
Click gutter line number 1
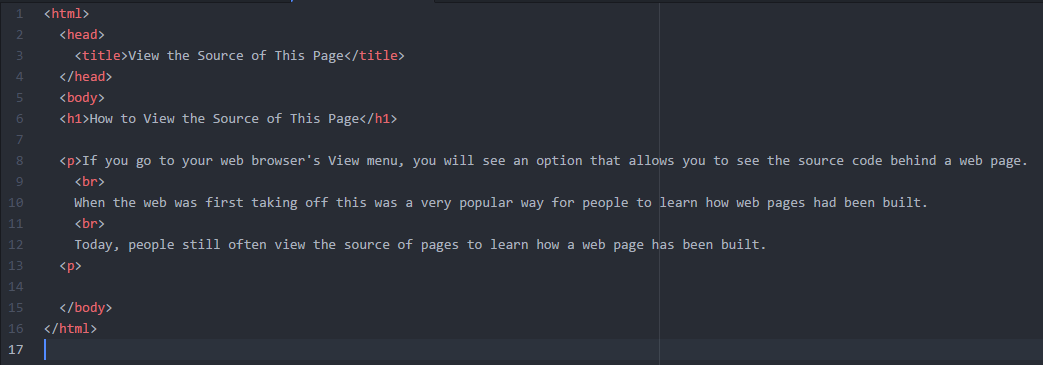point(20,13)
